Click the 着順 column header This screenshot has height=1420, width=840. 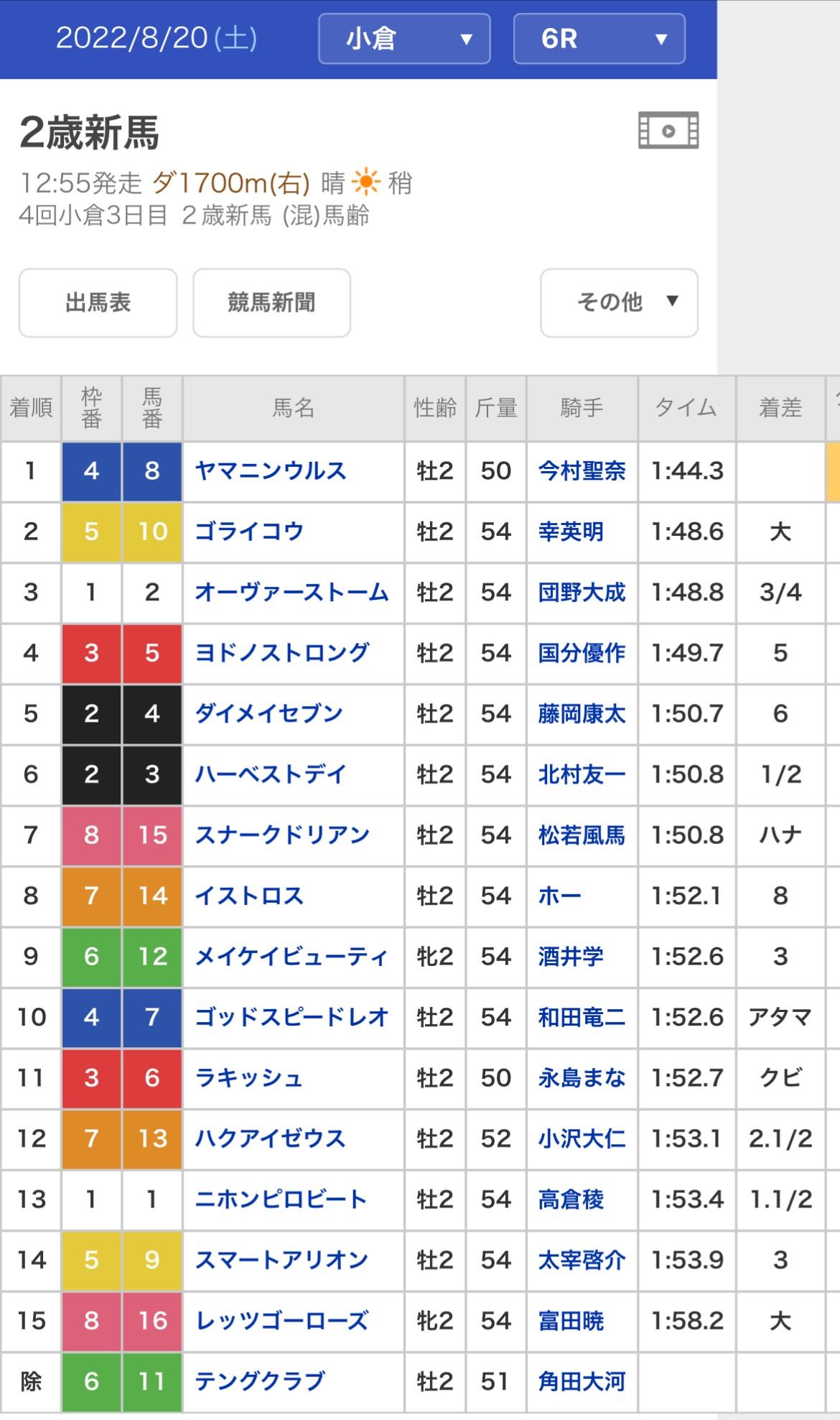coord(31,408)
